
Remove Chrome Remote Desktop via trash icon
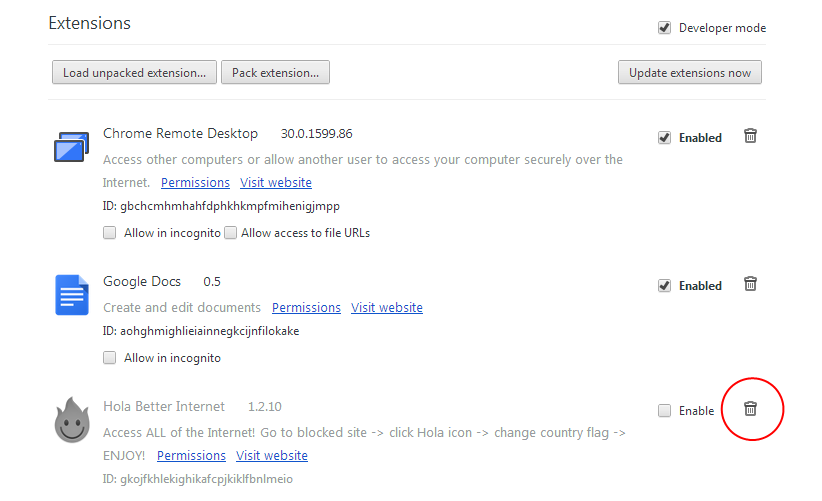(x=750, y=136)
